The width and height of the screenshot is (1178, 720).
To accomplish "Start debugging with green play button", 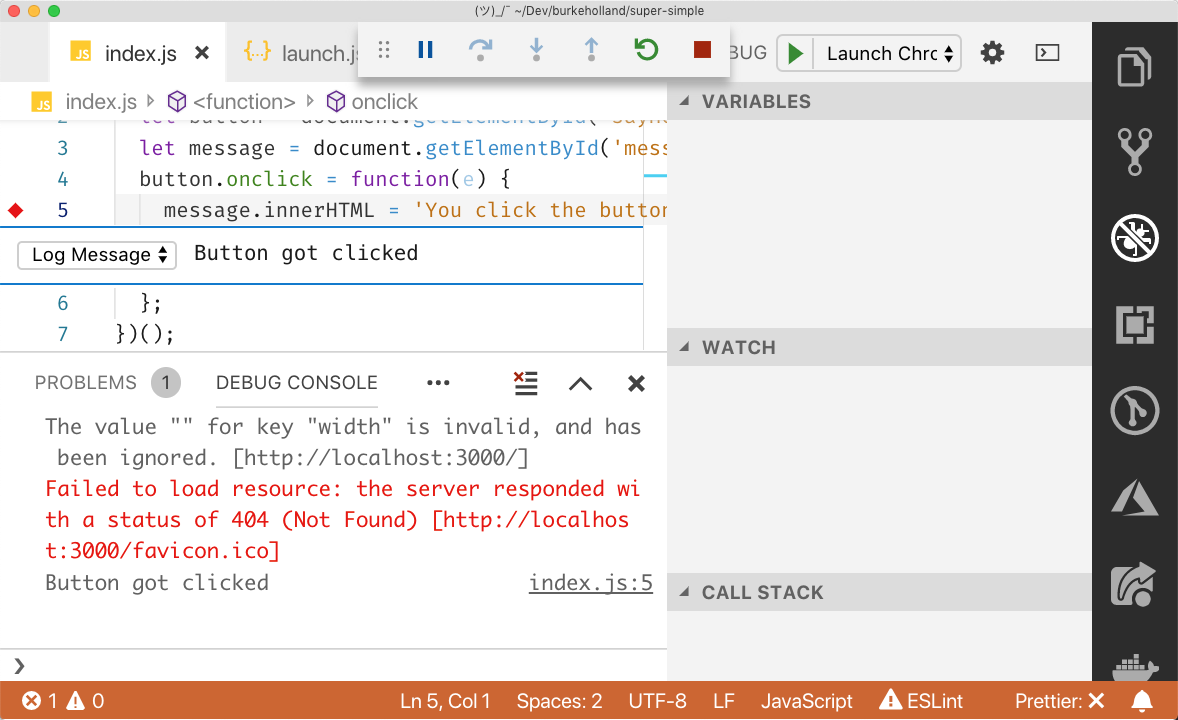I will (x=795, y=53).
